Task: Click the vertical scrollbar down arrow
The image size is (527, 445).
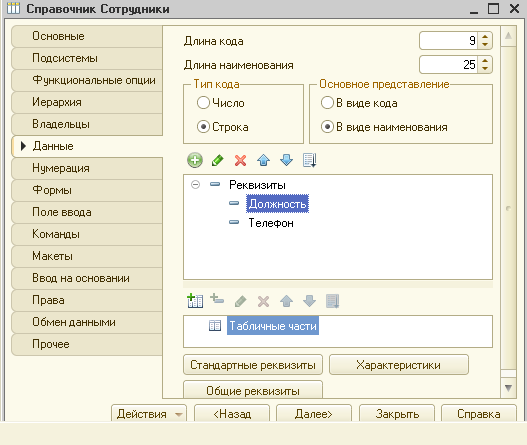Action: point(508,388)
